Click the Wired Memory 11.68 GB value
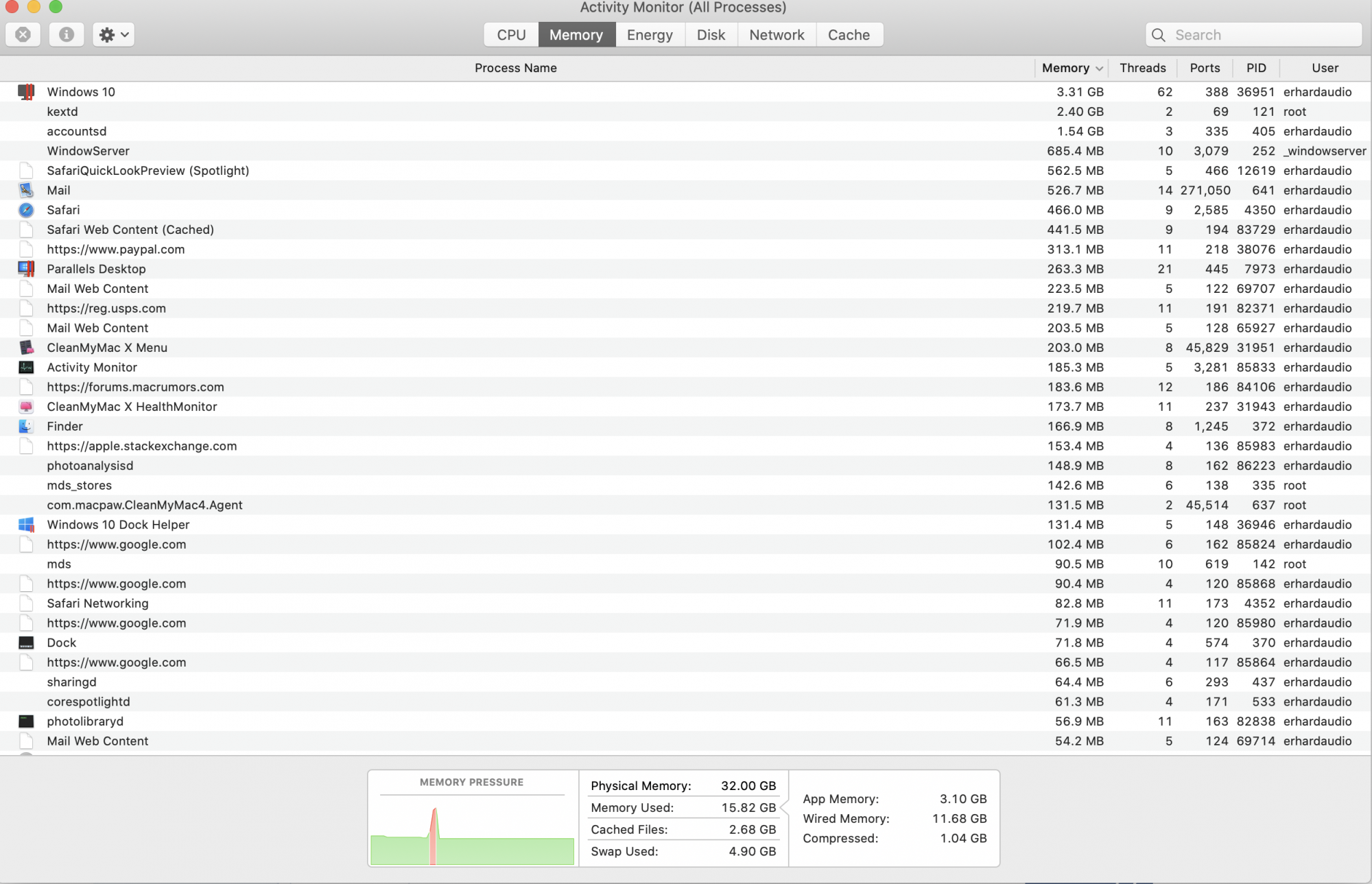The width and height of the screenshot is (1372, 884). pyautogui.click(x=959, y=819)
